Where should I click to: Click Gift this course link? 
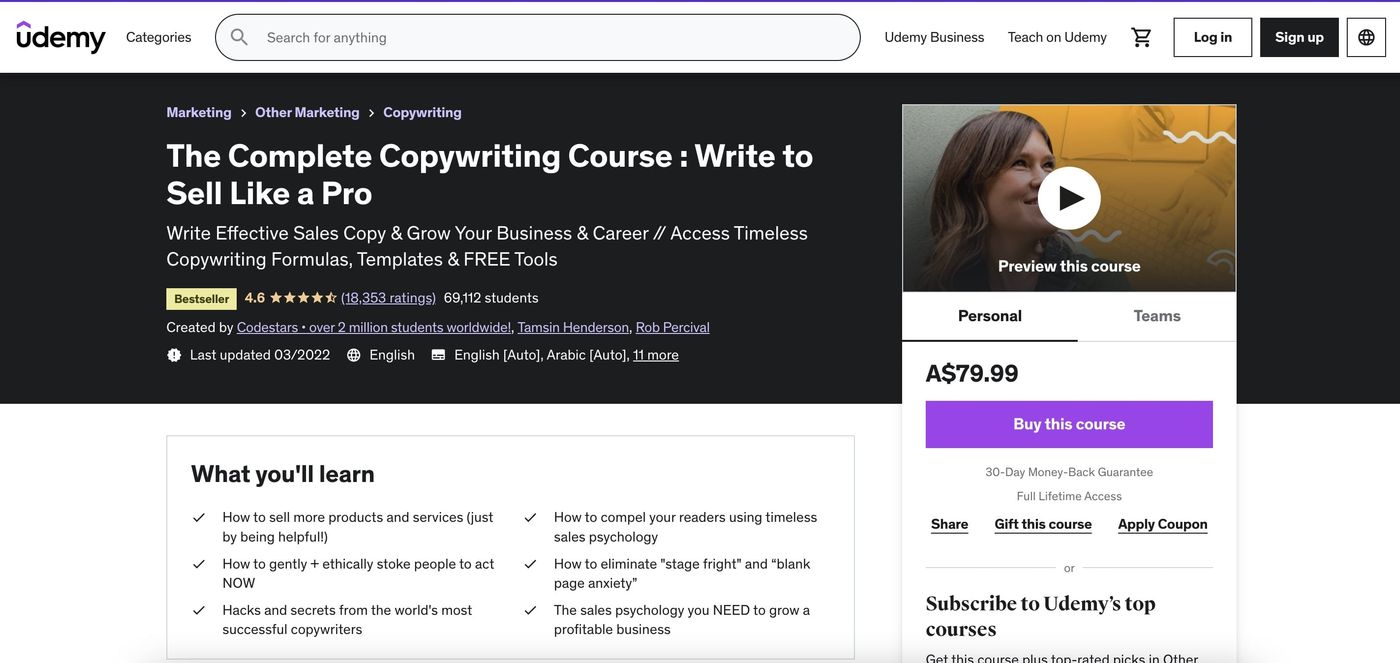[1043, 524]
